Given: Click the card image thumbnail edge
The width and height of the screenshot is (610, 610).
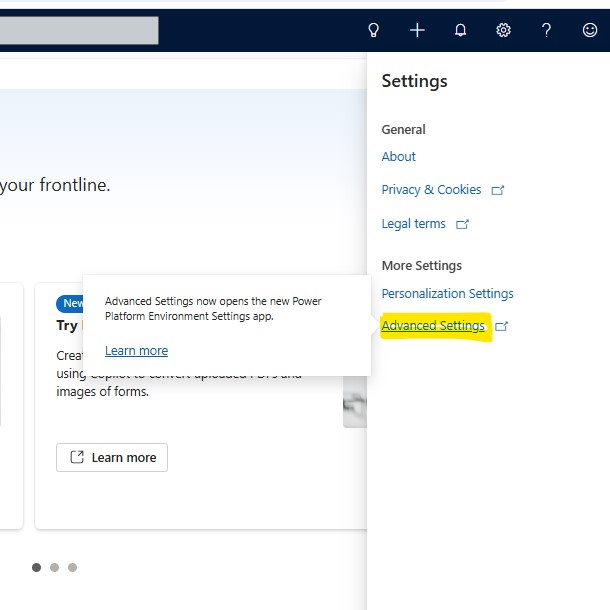Looking at the screenshot, I should click(x=355, y=402).
